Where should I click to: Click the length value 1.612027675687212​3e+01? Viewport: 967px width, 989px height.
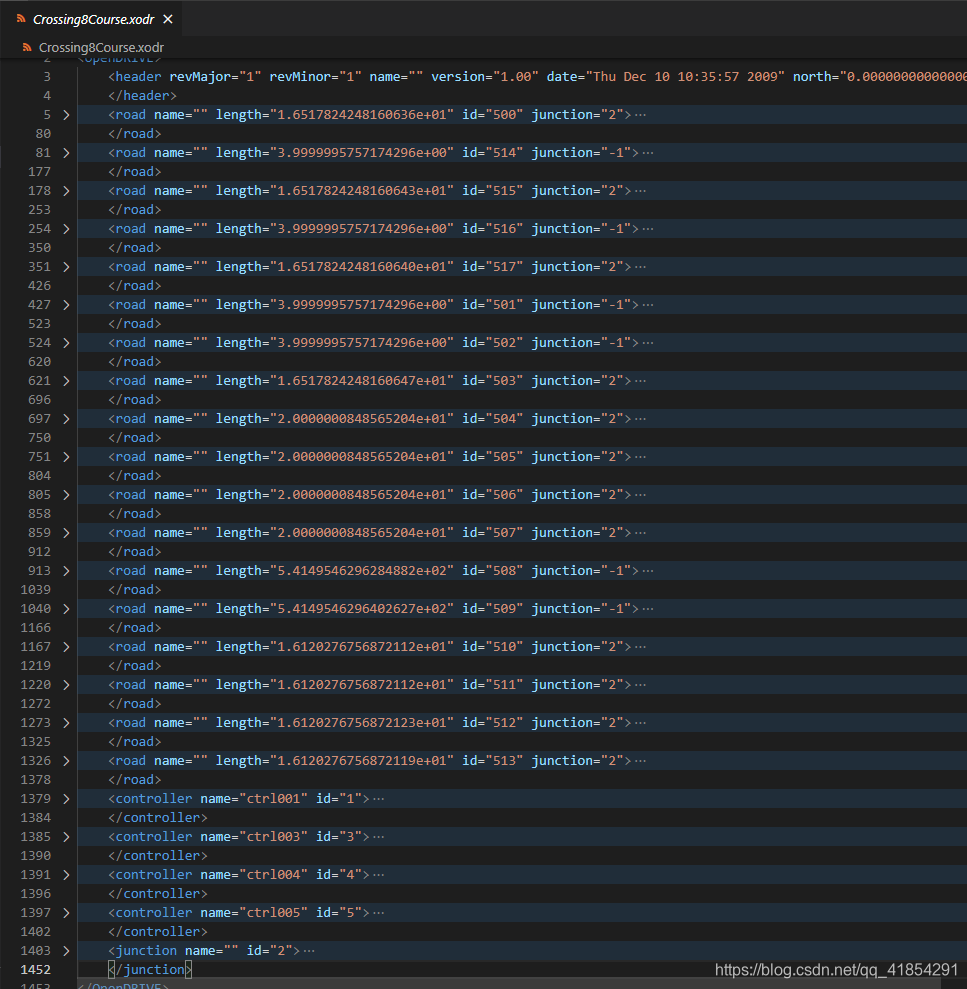point(362,723)
